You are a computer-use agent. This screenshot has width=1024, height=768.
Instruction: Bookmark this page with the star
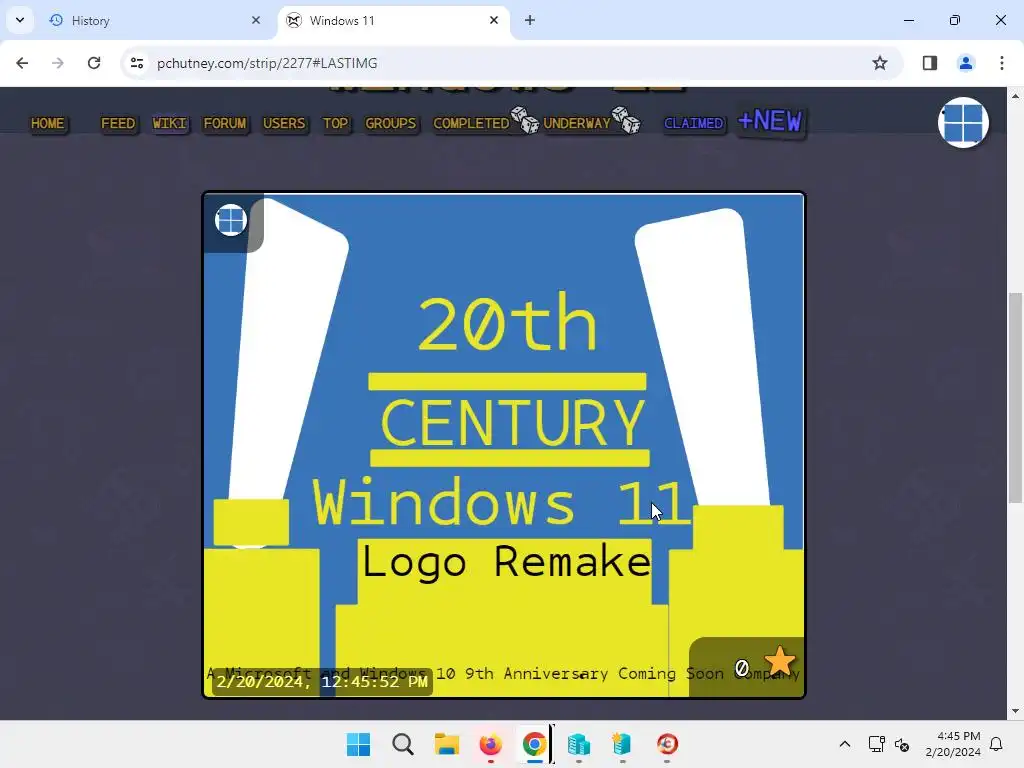pos(880,63)
